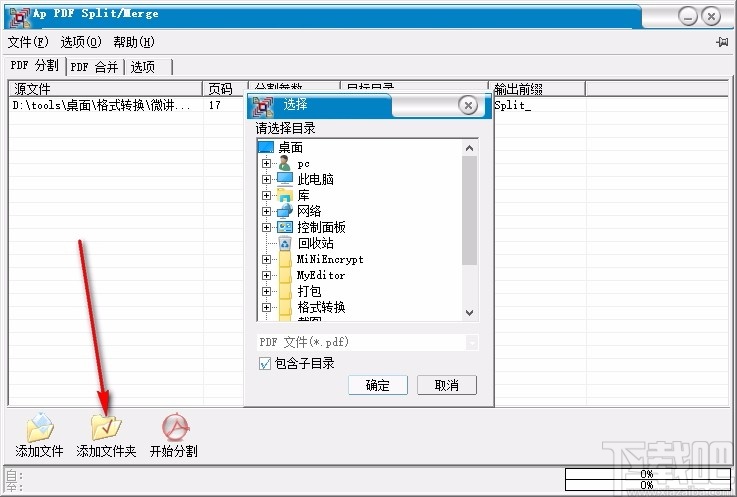Click the pc user icon in the tree
This screenshot has height=497, width=737.
tap(284, 164)
